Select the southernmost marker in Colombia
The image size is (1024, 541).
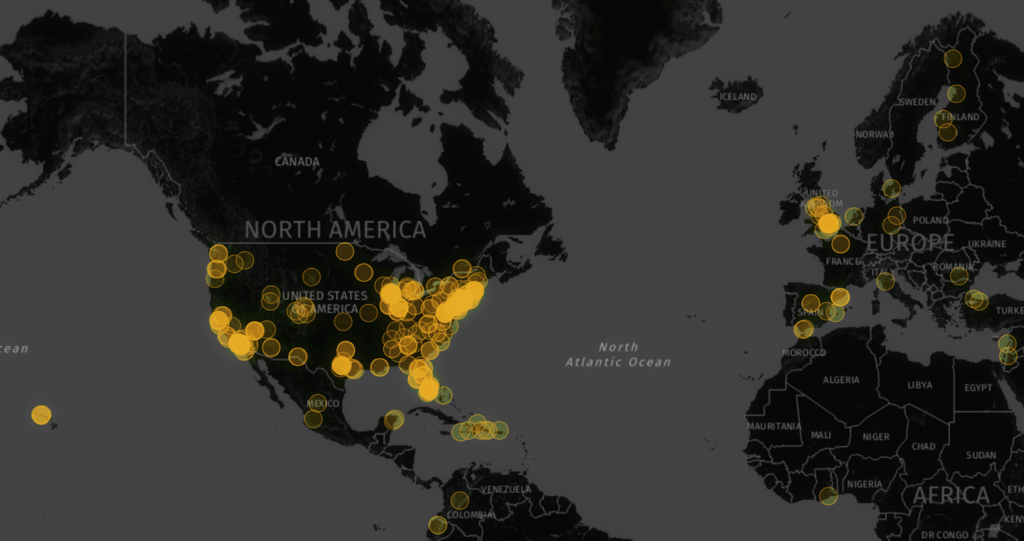point(437,525)
